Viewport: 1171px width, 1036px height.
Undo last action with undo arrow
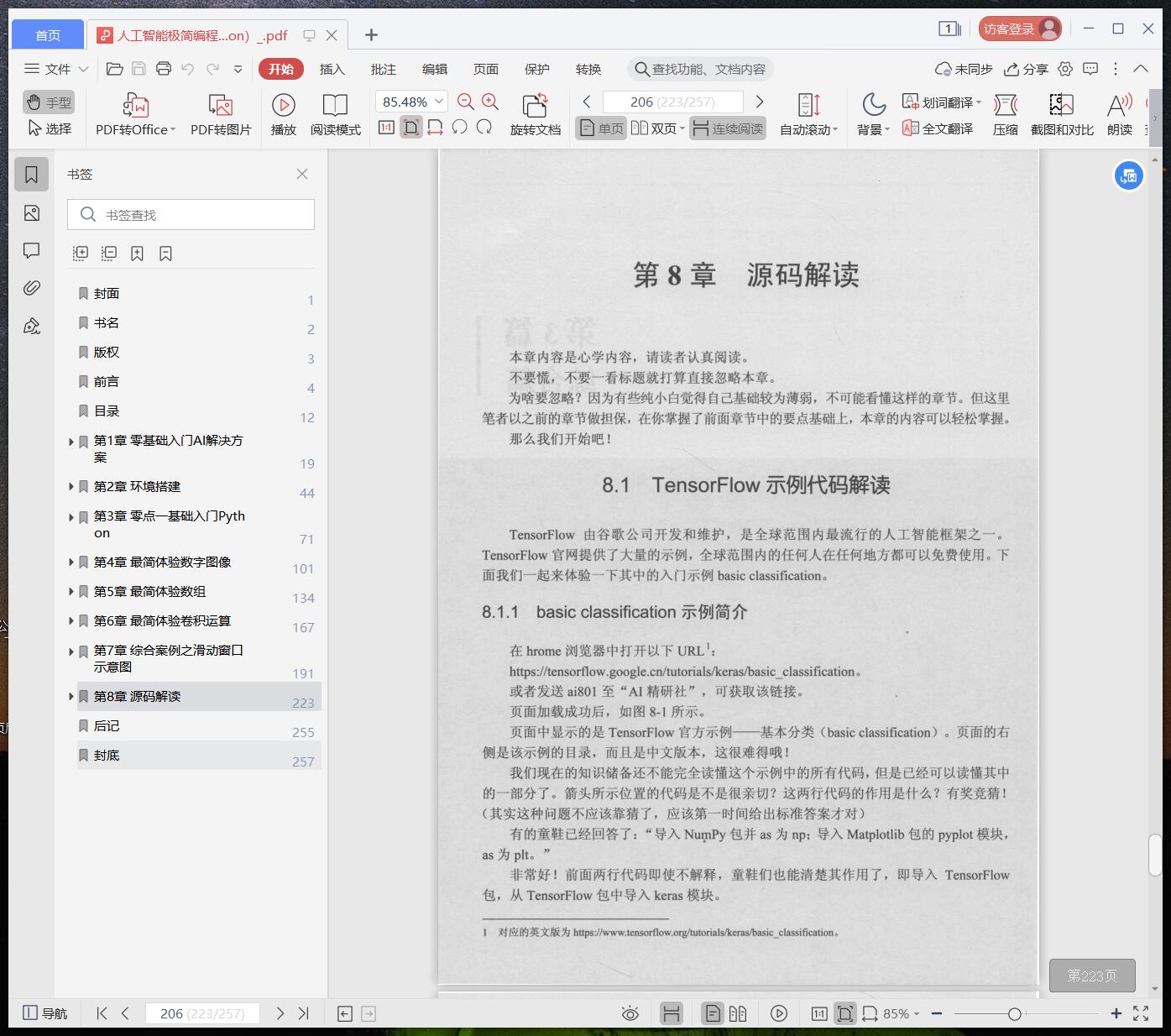188,69
